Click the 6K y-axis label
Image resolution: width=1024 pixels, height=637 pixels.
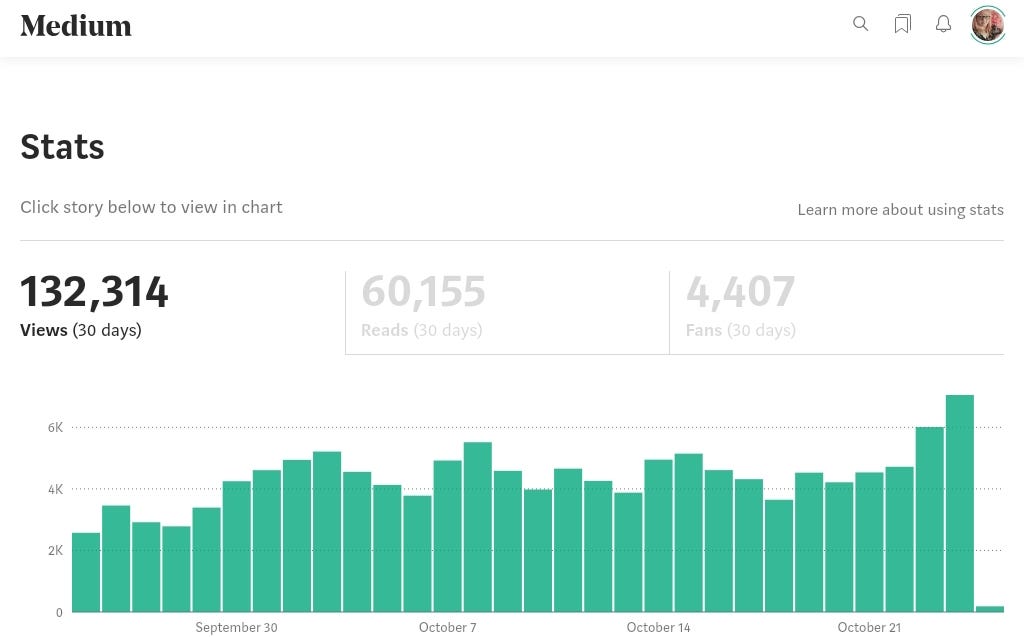coord(56,427)
